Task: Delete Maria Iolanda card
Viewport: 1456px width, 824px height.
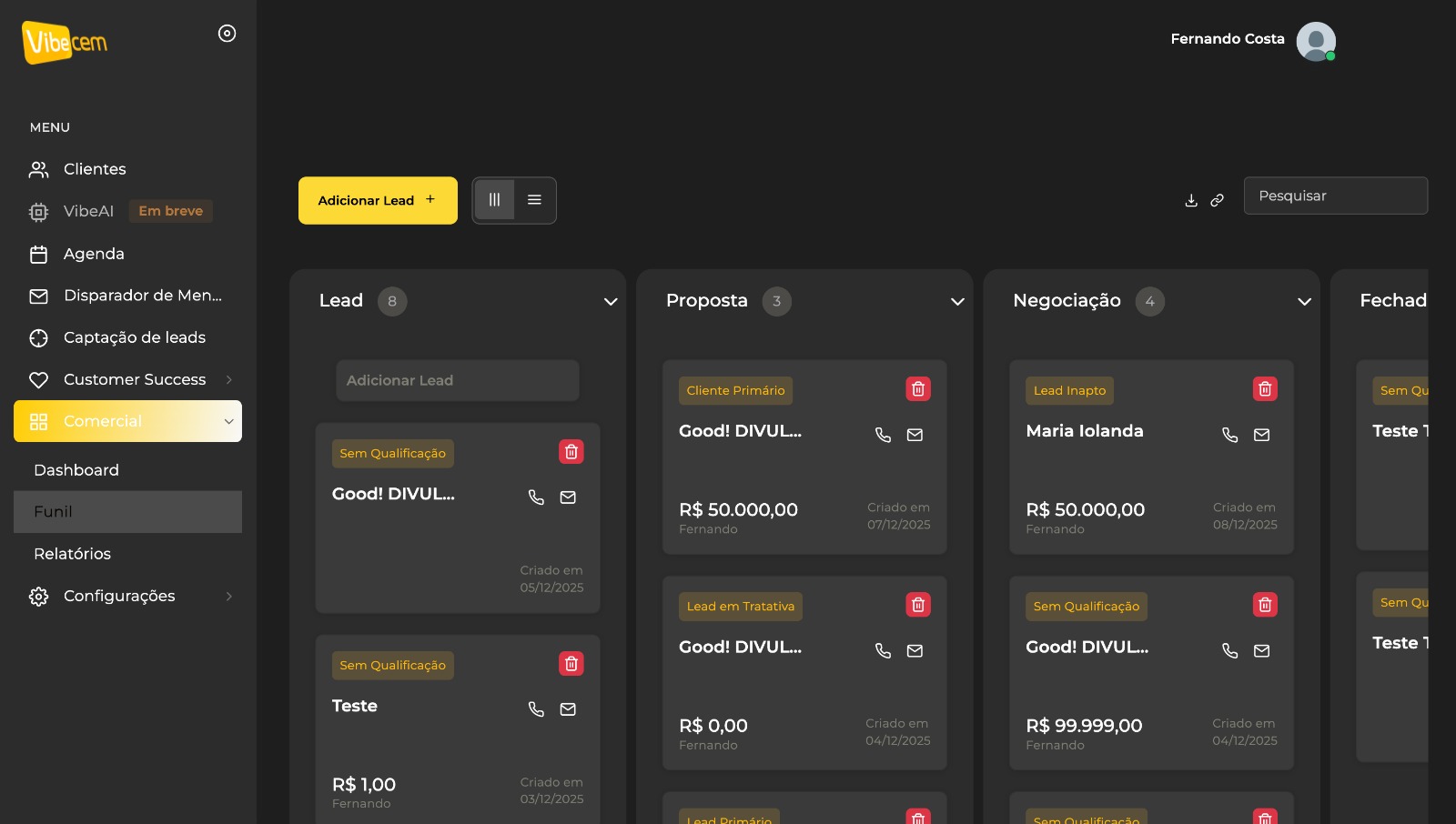Action: point(1265,389)
